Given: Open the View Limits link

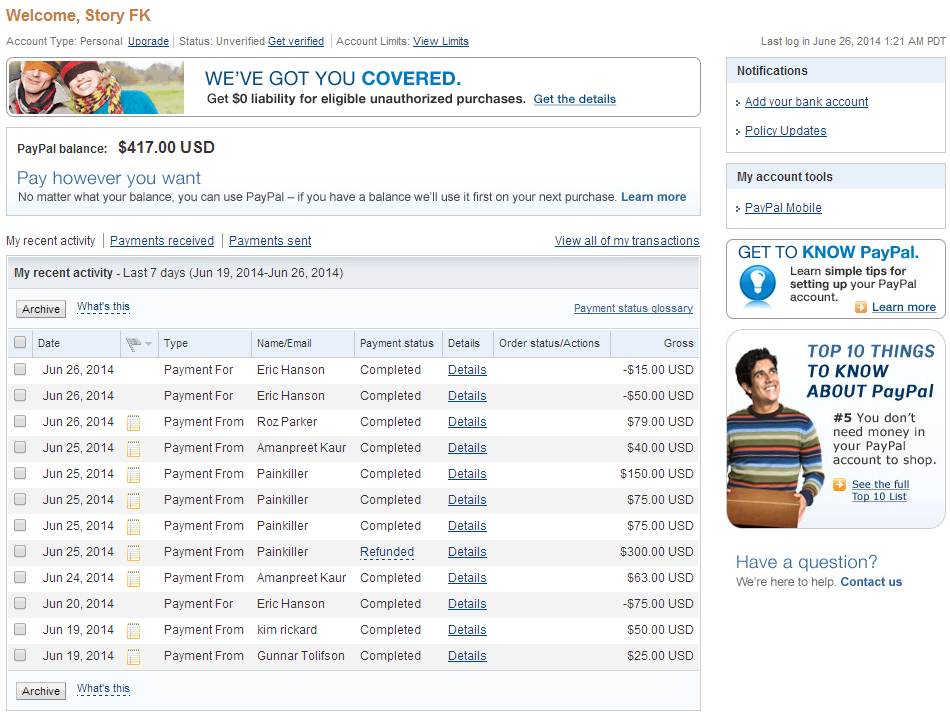Looking at the screenshot, I should tap(440, 41).
